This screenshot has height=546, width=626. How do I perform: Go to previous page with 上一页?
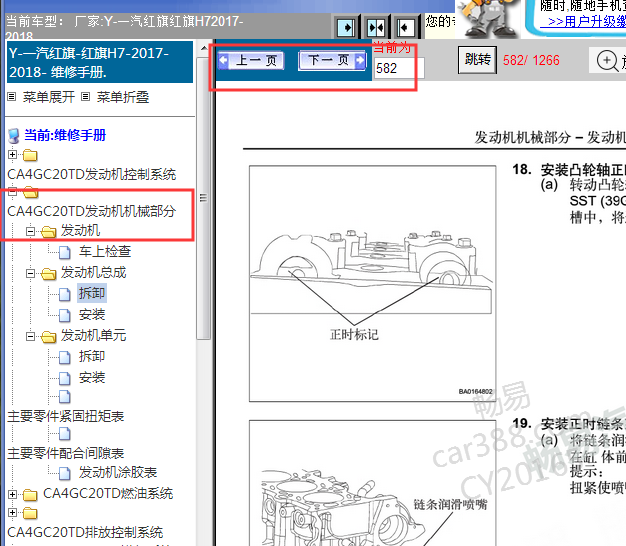pyautogui.click(x=251, y=61)
